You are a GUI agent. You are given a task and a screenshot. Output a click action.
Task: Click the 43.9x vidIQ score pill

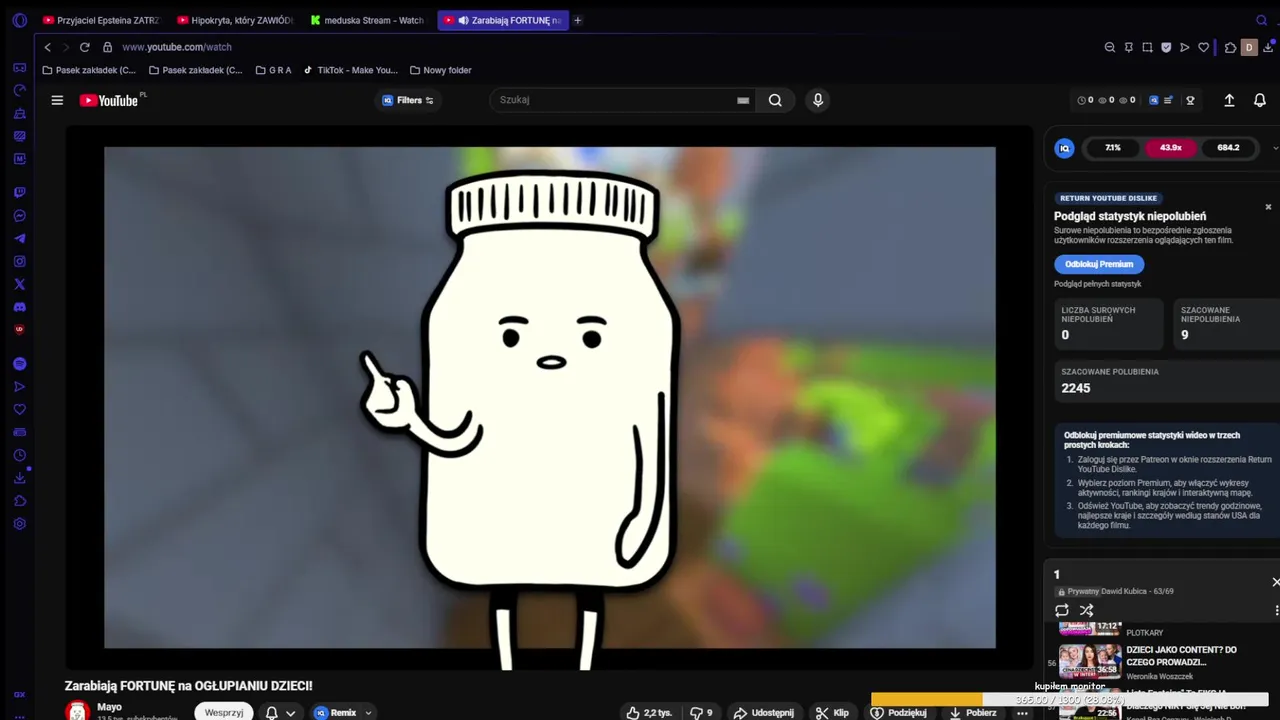(x=1170, y=148)
